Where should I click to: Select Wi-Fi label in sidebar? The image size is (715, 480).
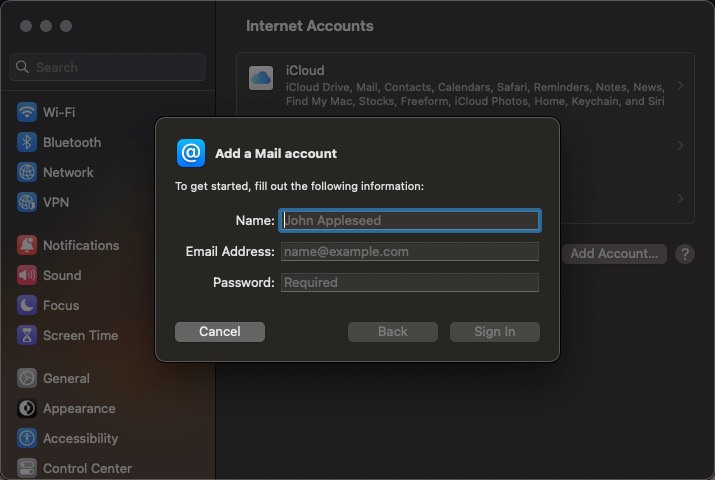pos(59,112)
